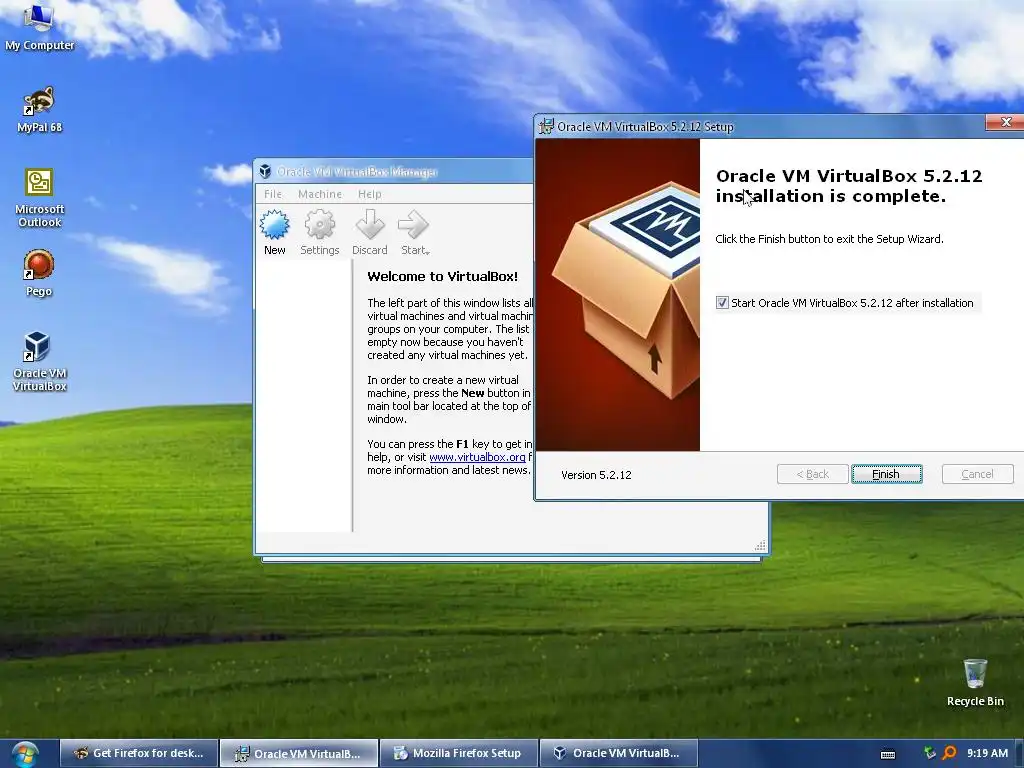Click the Cancel button in Setup wizard
This screenshot has width=1024, height=768.
[978, 474]
